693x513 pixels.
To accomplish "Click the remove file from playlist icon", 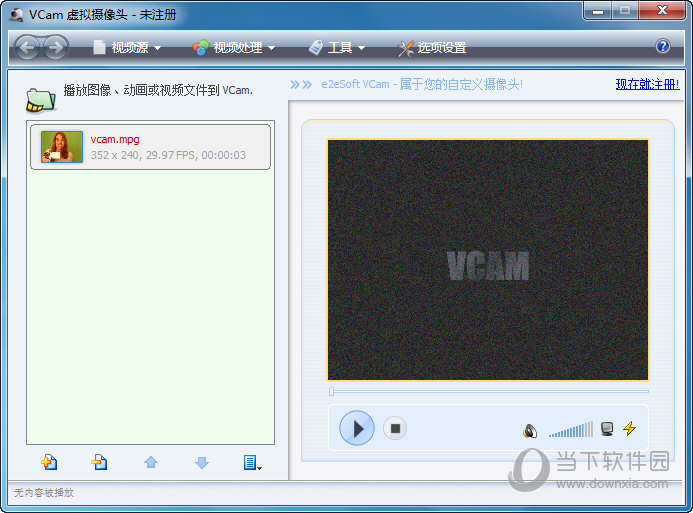I will [x=99, y=462].
